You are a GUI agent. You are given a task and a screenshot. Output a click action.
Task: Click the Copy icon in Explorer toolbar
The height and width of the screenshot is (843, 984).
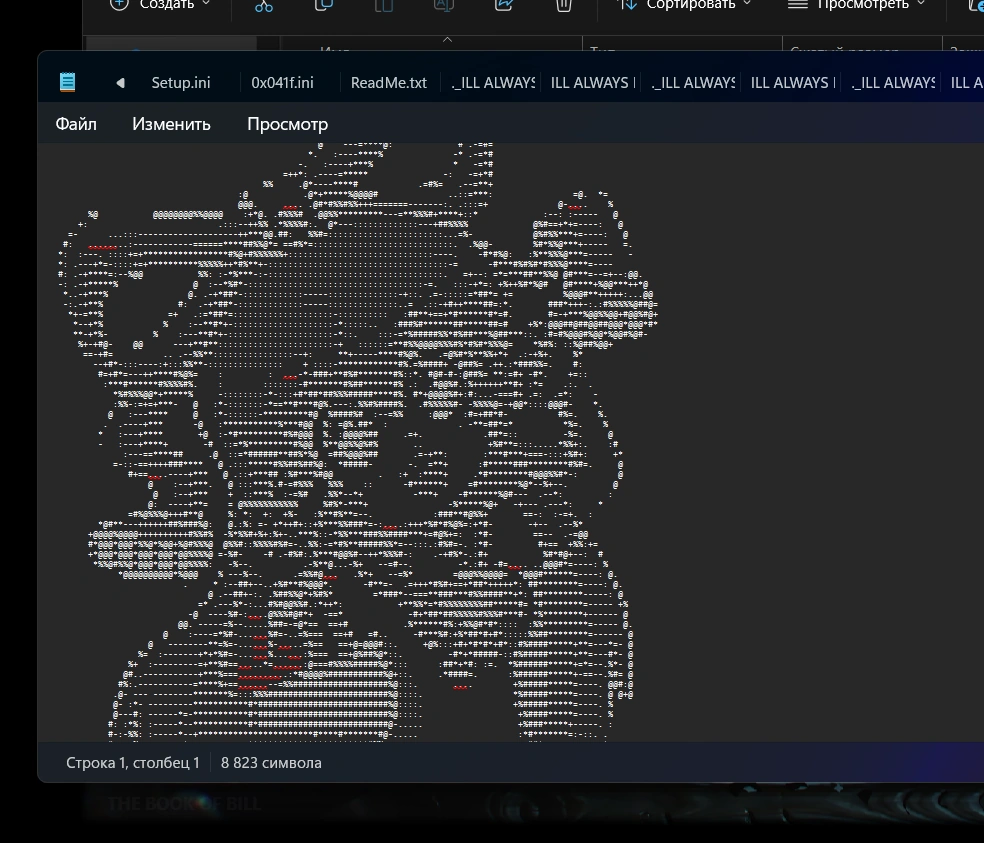point(324,6)
